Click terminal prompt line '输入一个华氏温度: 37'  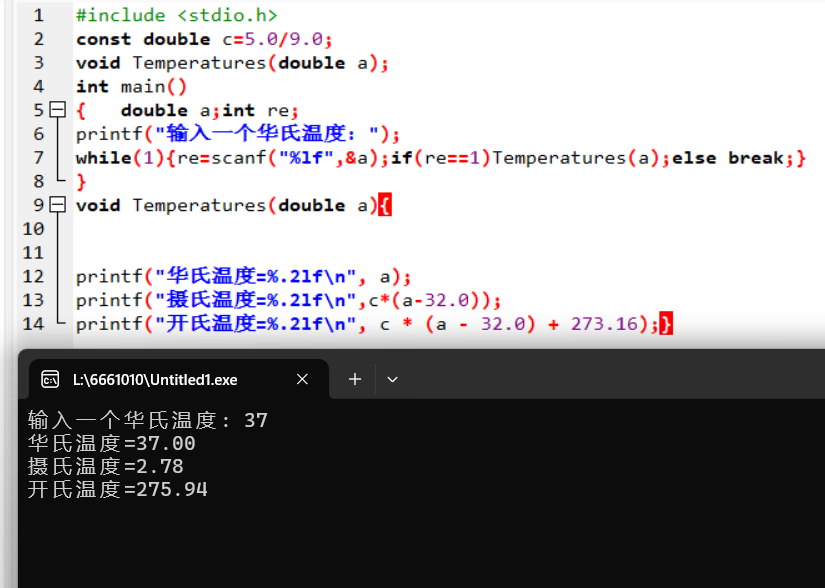148,420
